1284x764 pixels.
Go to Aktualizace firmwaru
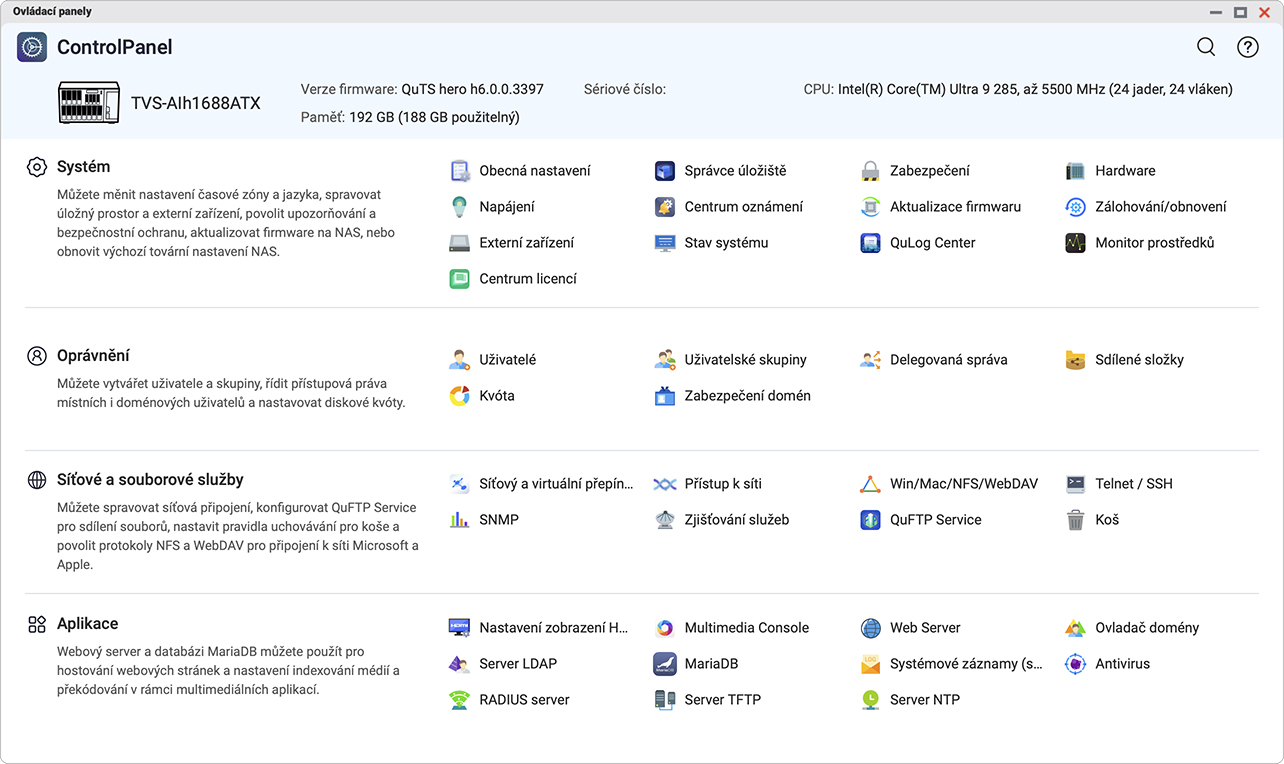click(954, 207)
